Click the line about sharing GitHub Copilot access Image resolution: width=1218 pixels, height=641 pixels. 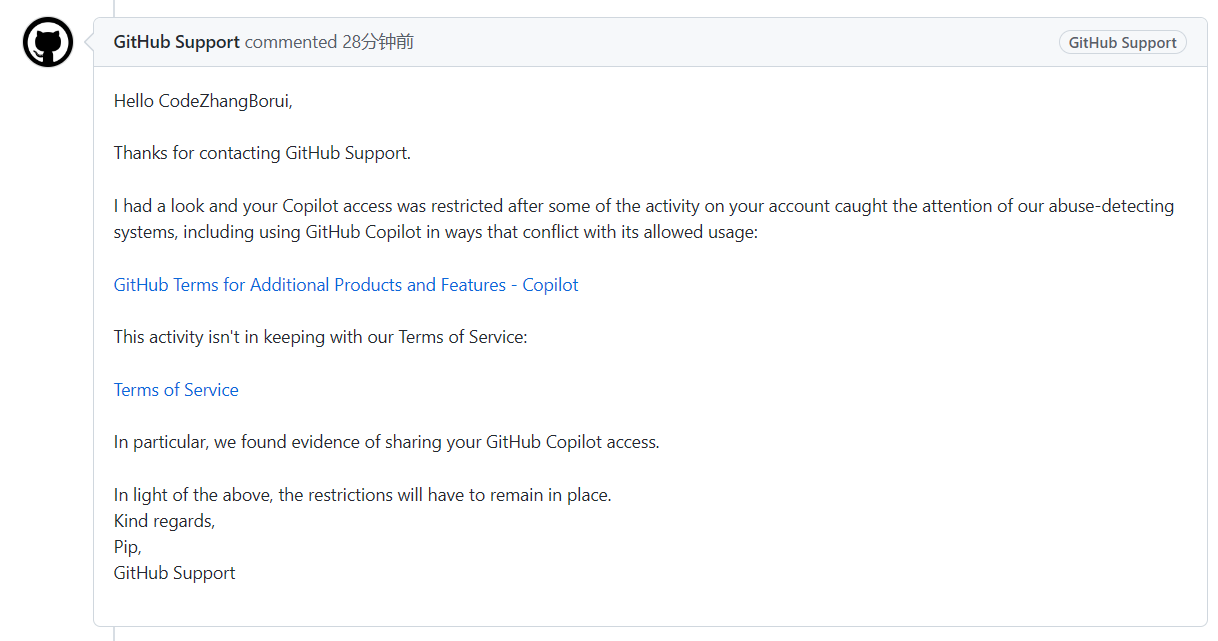click(387, 442)
